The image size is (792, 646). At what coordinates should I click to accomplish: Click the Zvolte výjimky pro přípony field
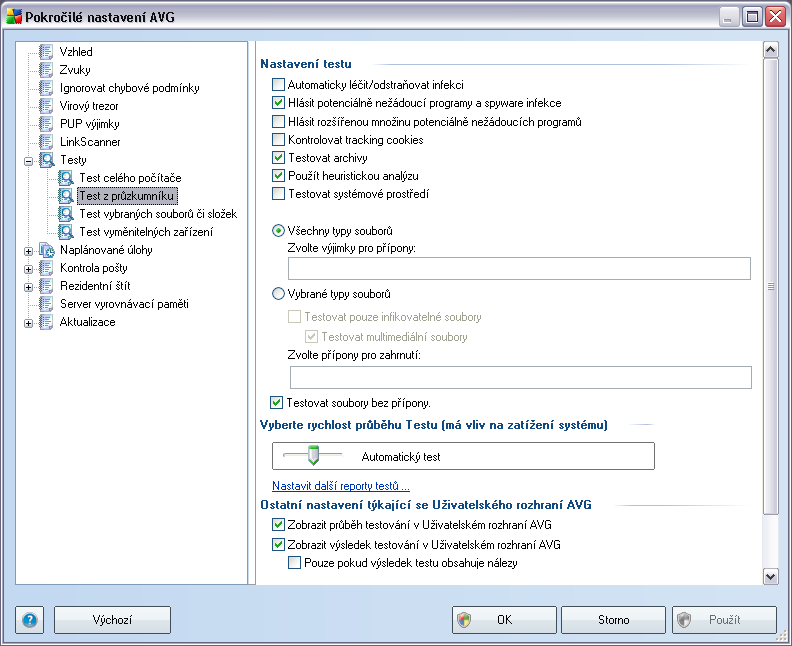tap(519, 269)
